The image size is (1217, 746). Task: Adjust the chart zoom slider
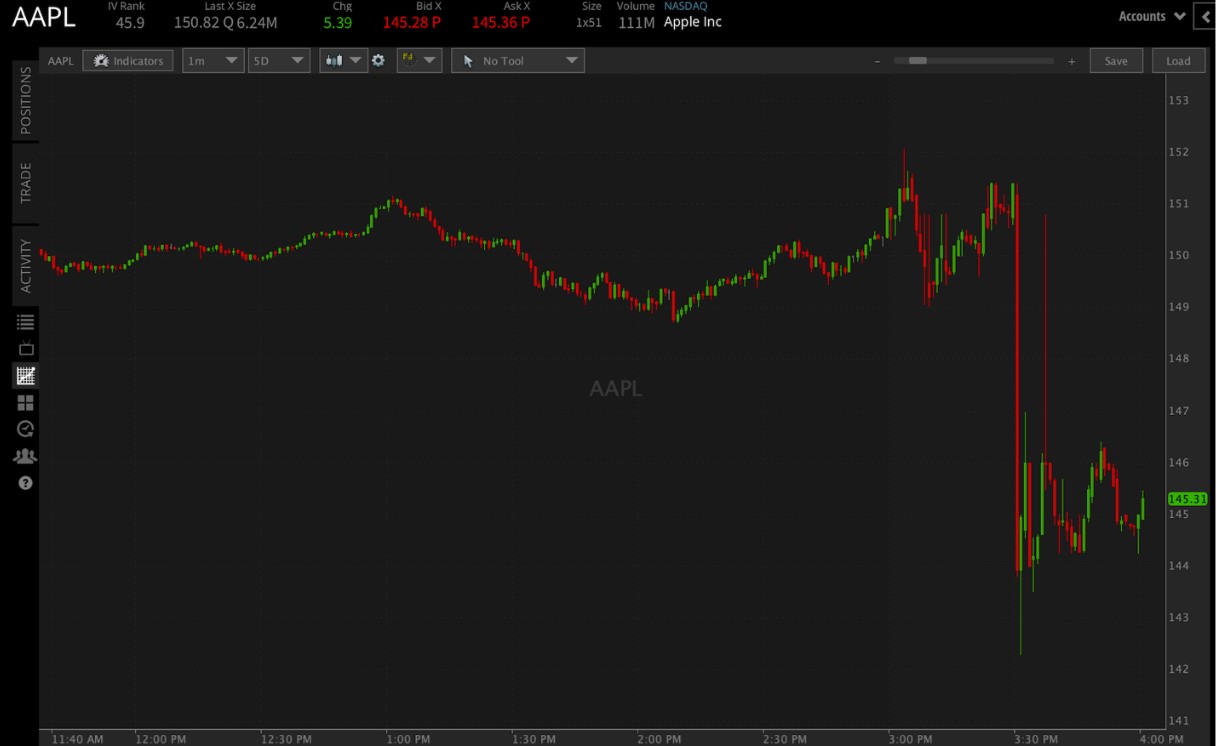pyautogui.click(x=920, y=60)
